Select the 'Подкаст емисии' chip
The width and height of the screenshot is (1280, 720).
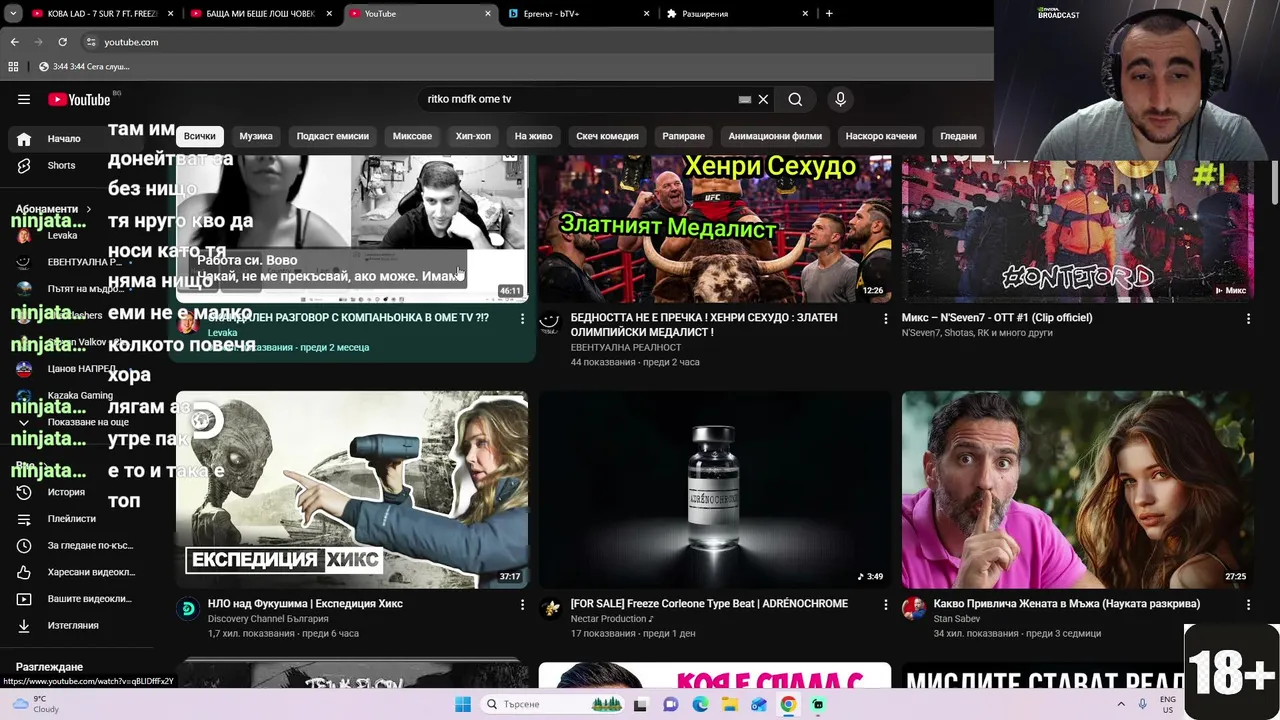[x=333, y=136]
